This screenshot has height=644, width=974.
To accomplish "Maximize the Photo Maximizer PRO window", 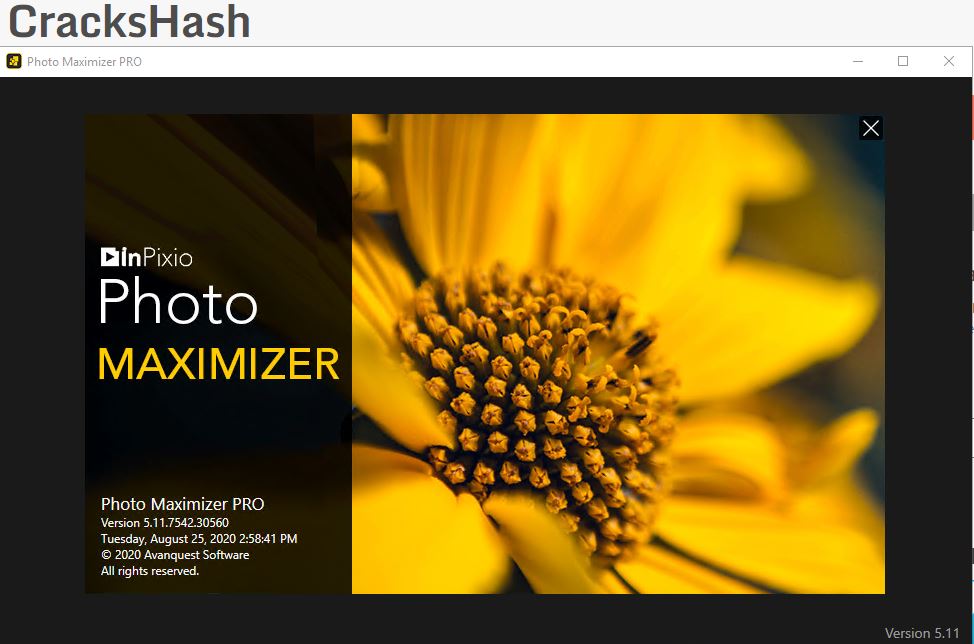I will (903, 61).
